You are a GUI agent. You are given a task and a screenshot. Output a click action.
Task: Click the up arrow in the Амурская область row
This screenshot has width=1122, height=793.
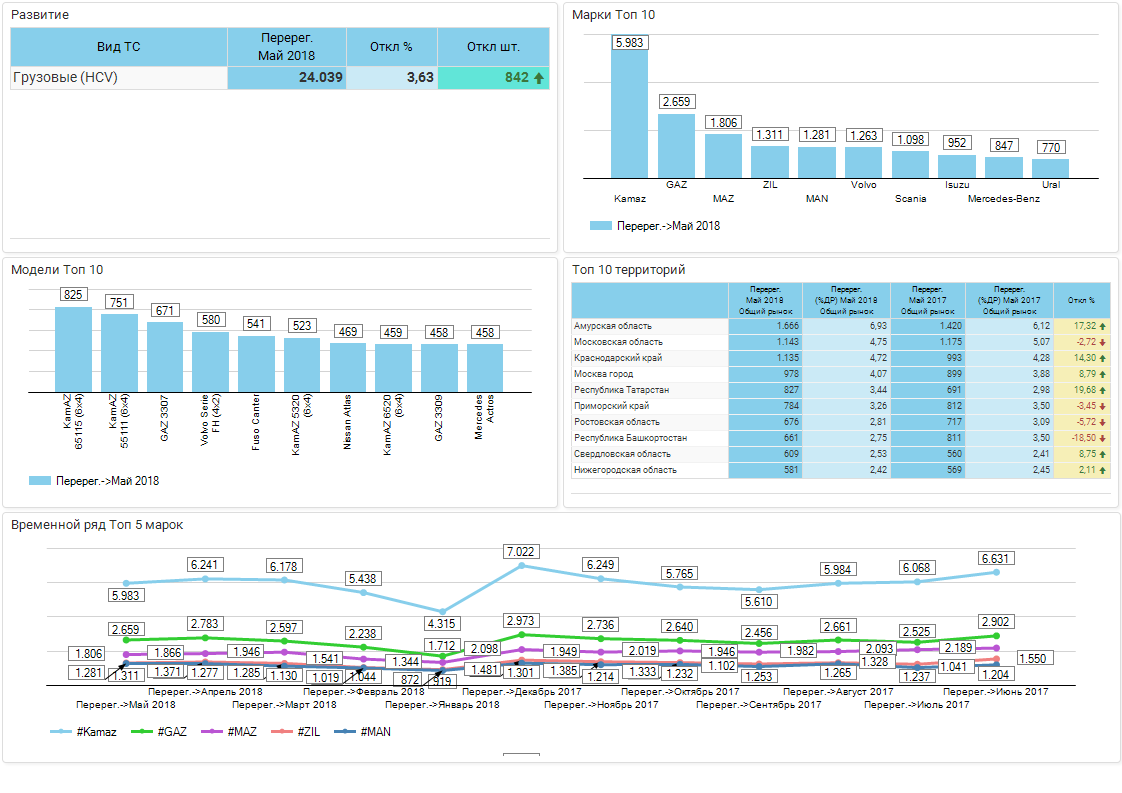pos(1103,326)
